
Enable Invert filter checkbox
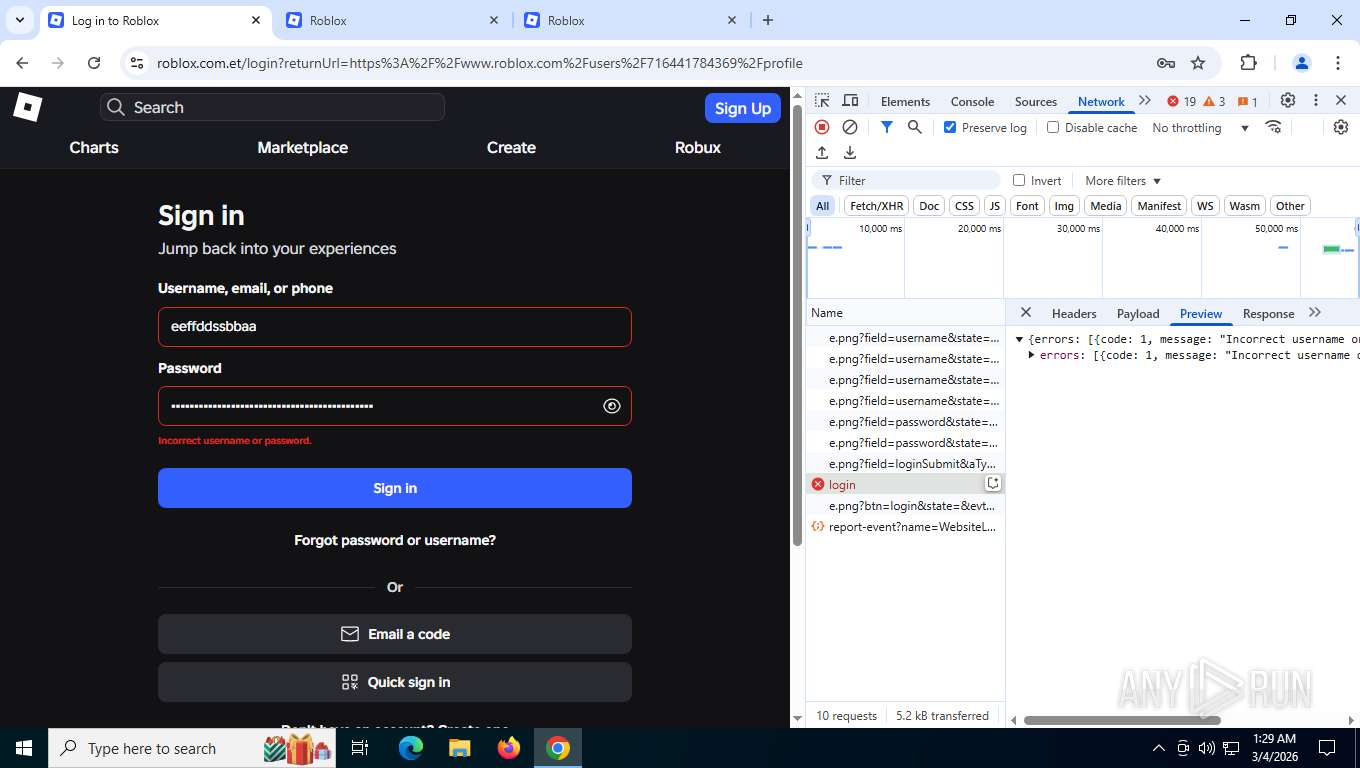(1019, 180)
